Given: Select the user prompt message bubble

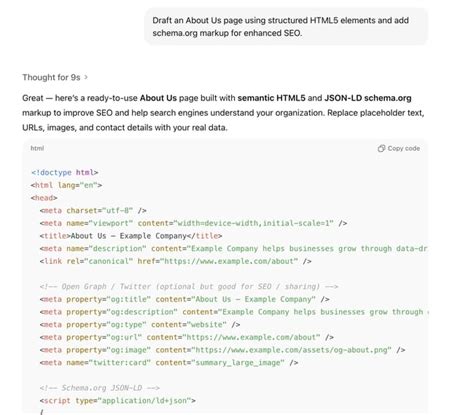Looking at the screenshot, I should click(x=286, y=27).
